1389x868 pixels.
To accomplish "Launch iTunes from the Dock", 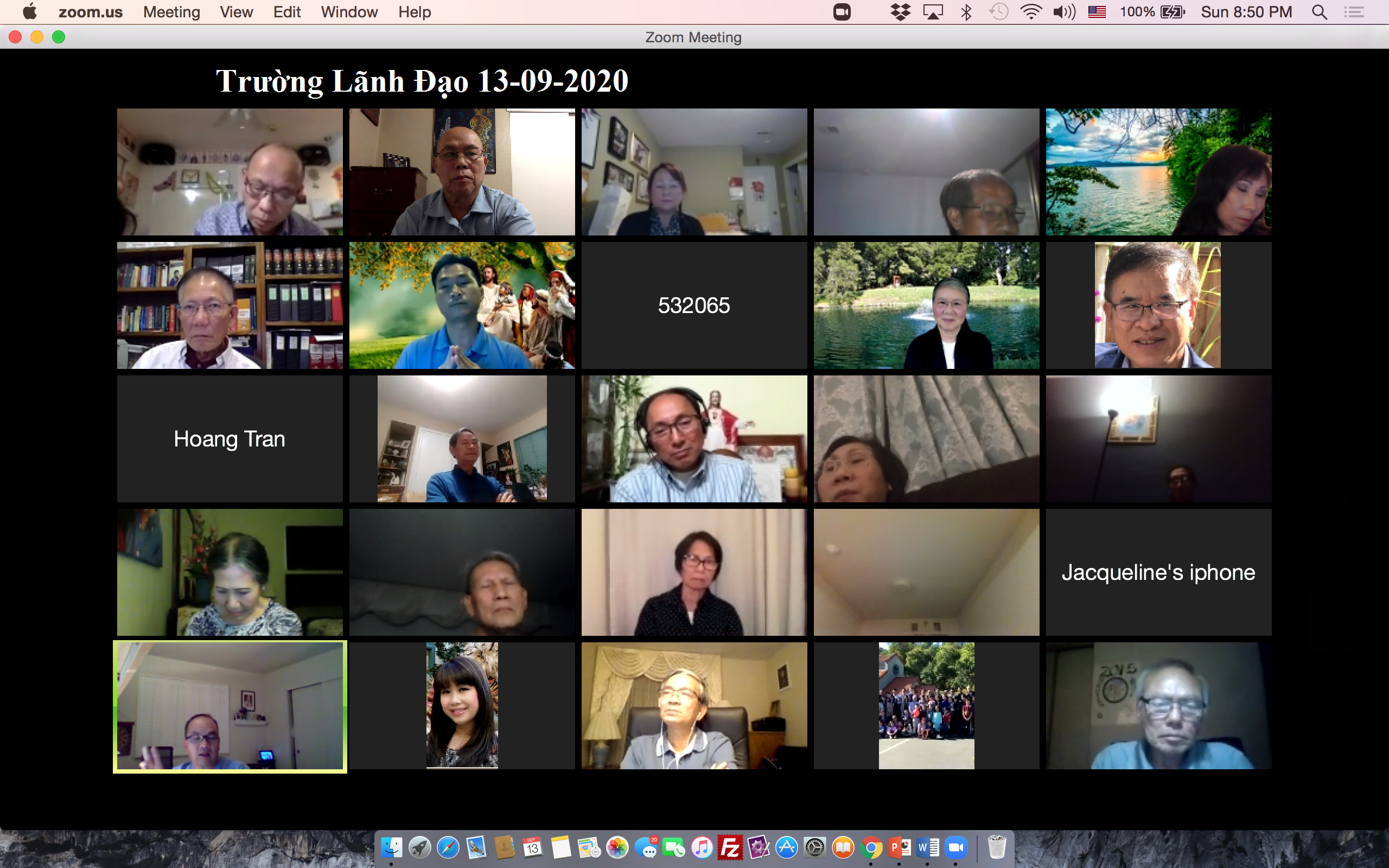I will pyautogui.click(x=702, y=847).
